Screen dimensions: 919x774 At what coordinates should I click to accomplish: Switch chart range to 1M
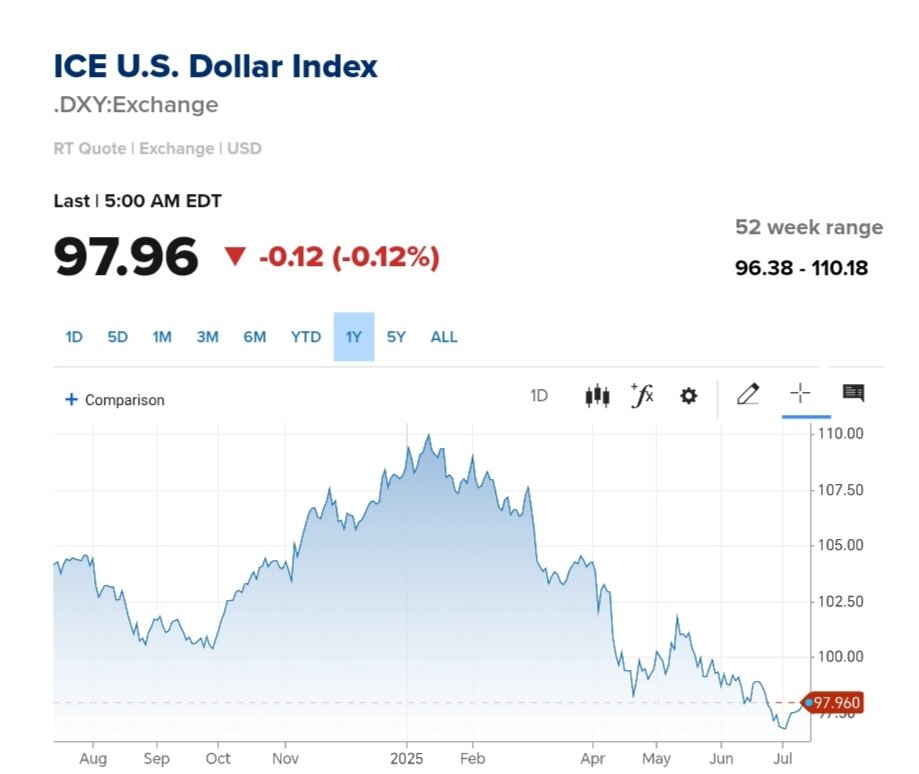point(162,337)
